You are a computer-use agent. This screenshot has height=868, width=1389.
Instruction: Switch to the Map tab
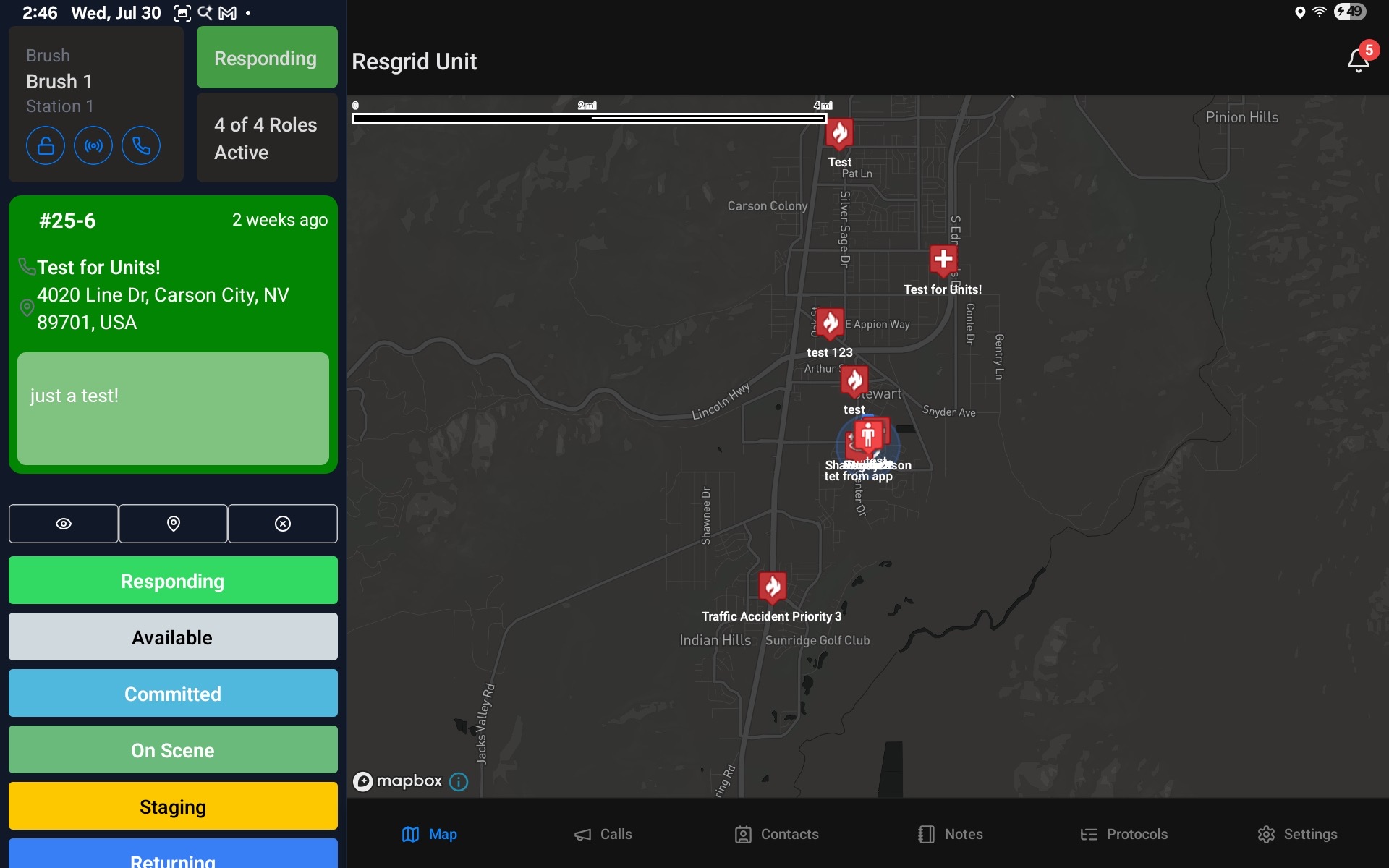(x=430, y=834)
